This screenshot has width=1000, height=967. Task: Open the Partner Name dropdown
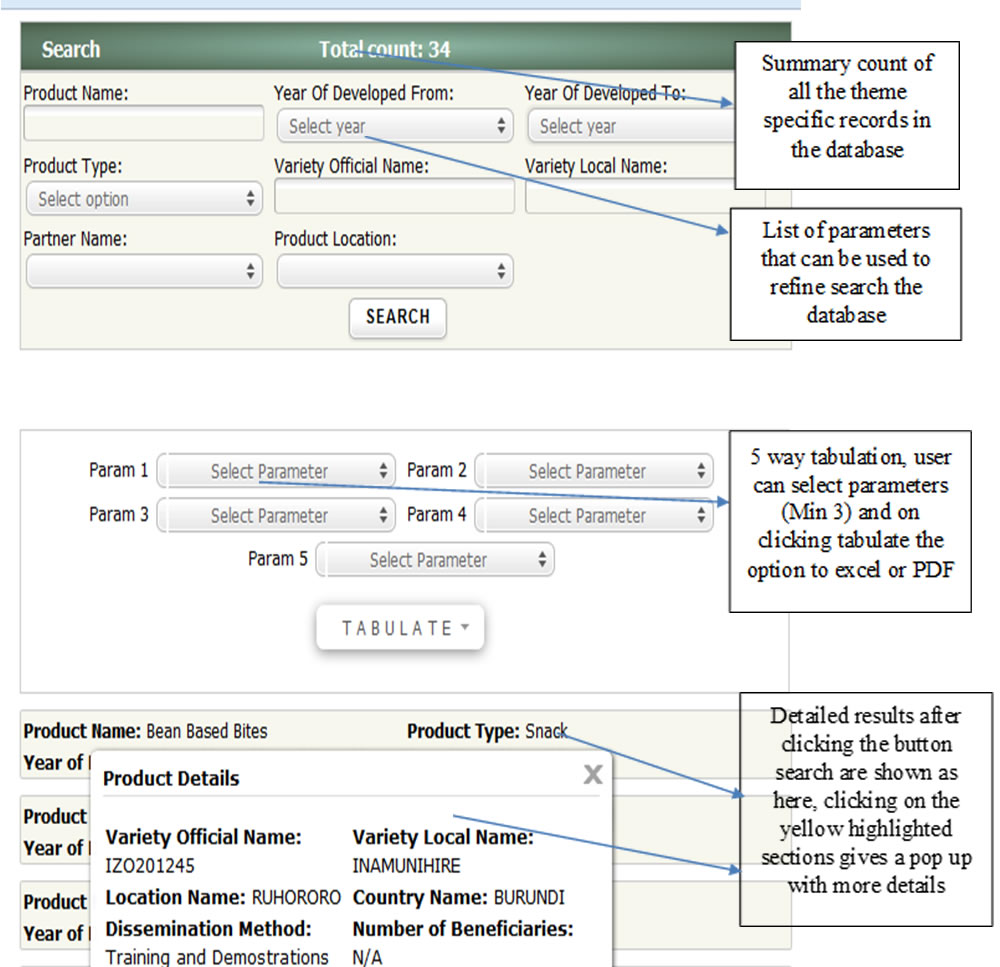click(x=144, y=271)
